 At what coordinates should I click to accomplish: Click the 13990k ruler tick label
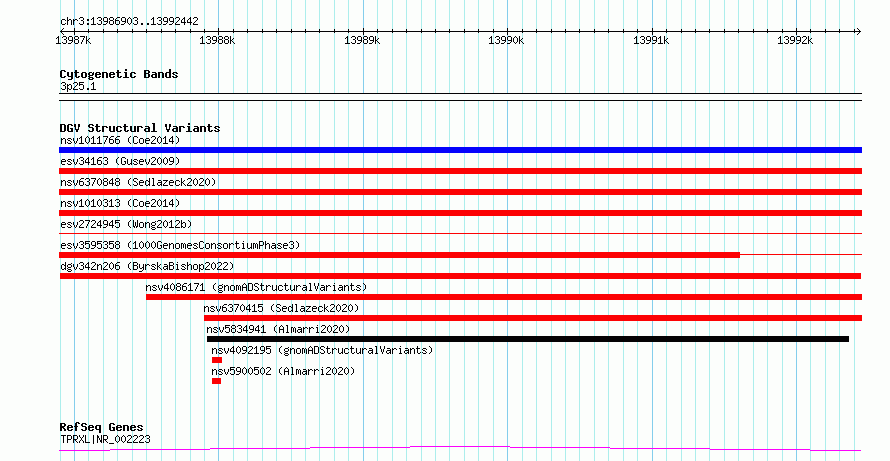(506, 40)
